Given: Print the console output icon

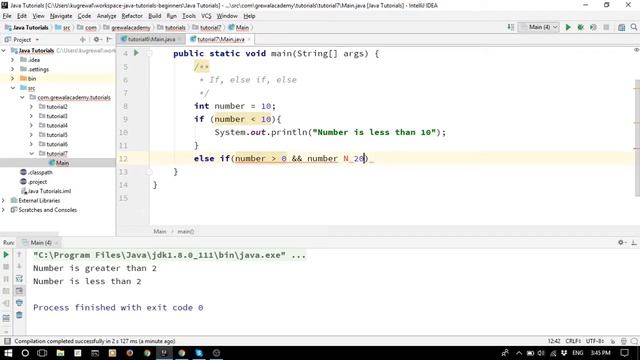Looking at the screenshot, I should click(19, 303).
